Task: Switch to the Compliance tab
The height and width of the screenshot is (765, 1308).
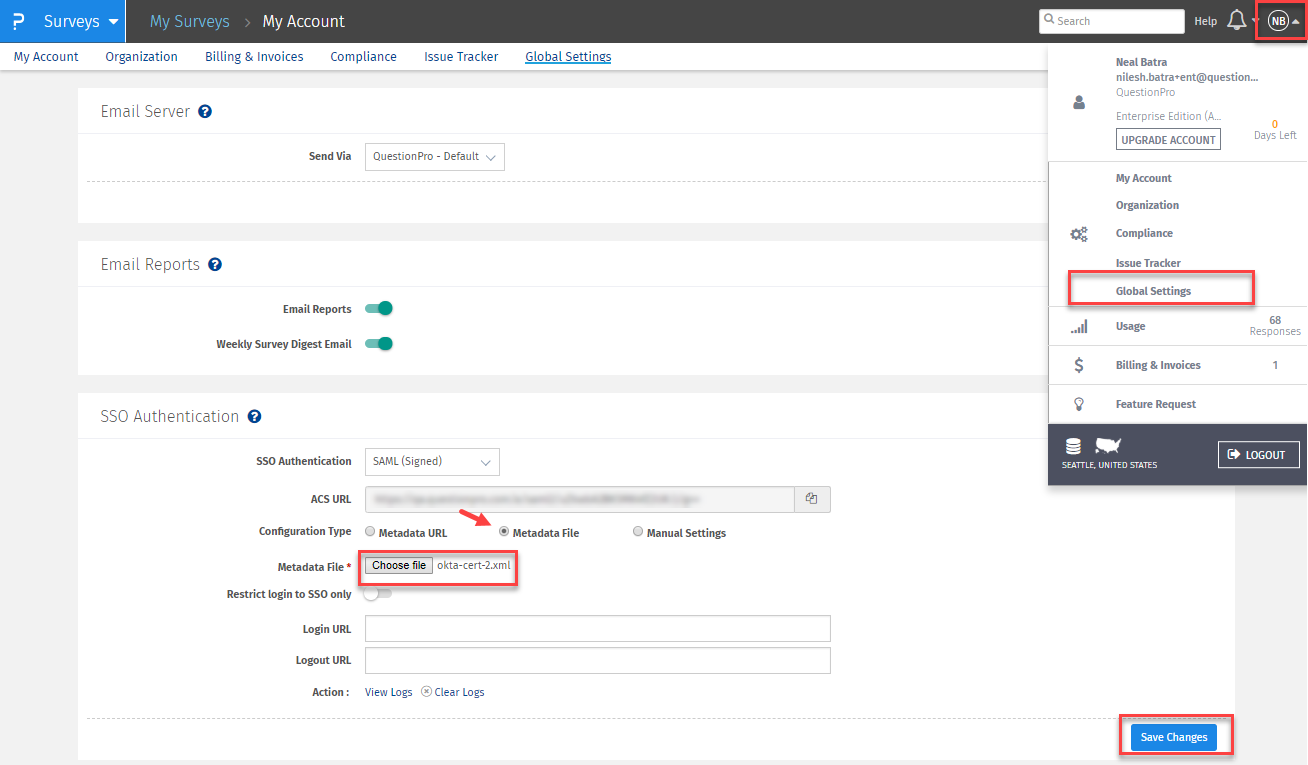Action: click(x=364, y=57)
